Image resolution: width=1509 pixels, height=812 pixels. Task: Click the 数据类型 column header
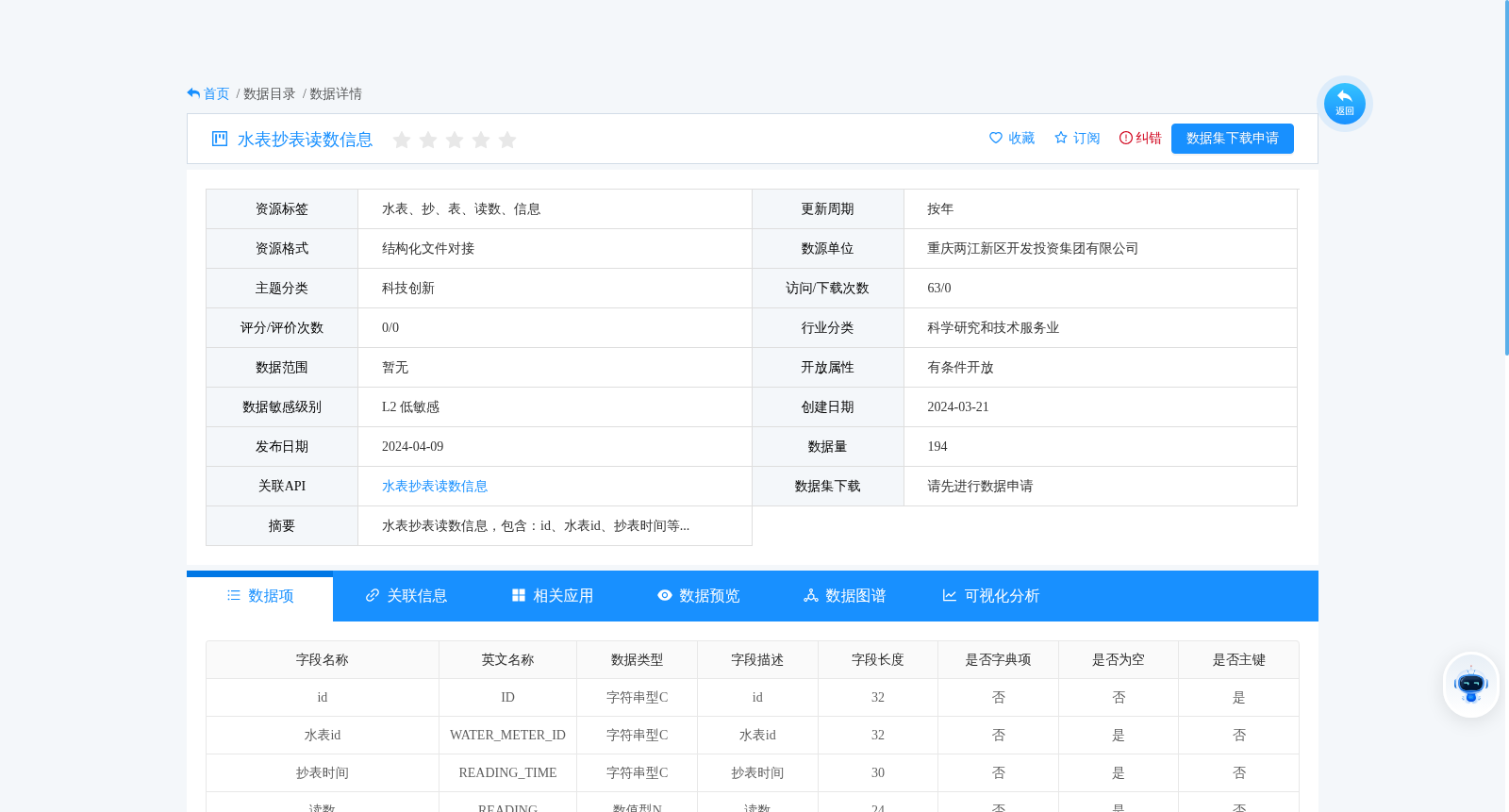tap(637, 660)
